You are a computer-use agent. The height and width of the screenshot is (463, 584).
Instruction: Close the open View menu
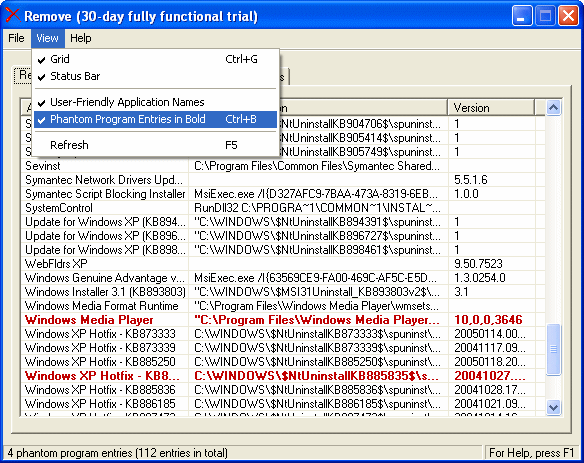pyautogui.click(x=47, y=38)
